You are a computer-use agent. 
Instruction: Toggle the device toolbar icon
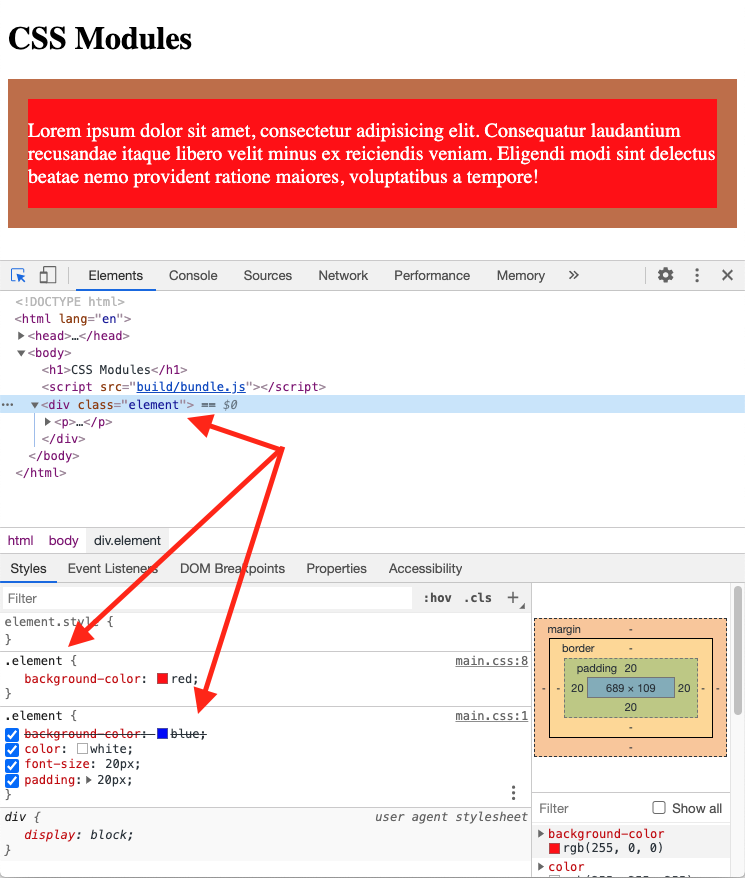[x=48, y=275]
